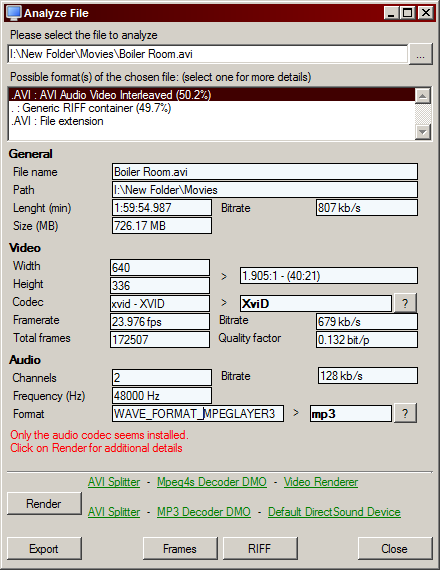Click the format list scroll up arrow
The image size is (440, 570).
pos(423,96)
